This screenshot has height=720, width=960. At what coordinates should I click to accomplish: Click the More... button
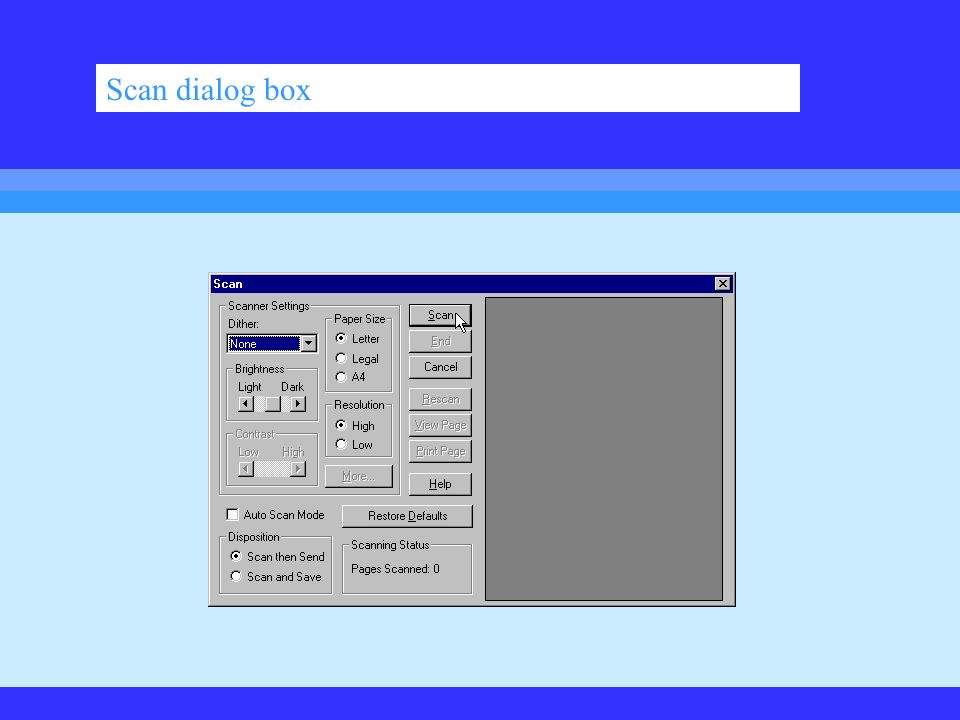(x=359, y=476)
